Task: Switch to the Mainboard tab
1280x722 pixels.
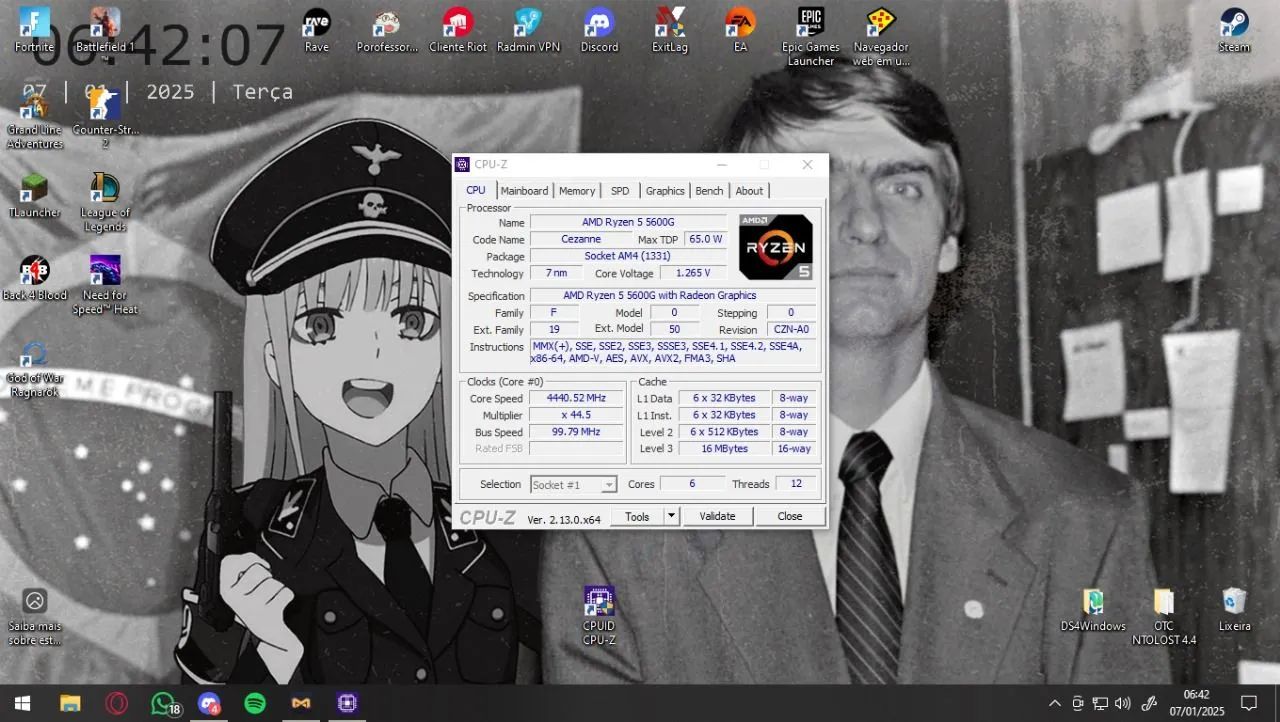Action: coord(524,191)
